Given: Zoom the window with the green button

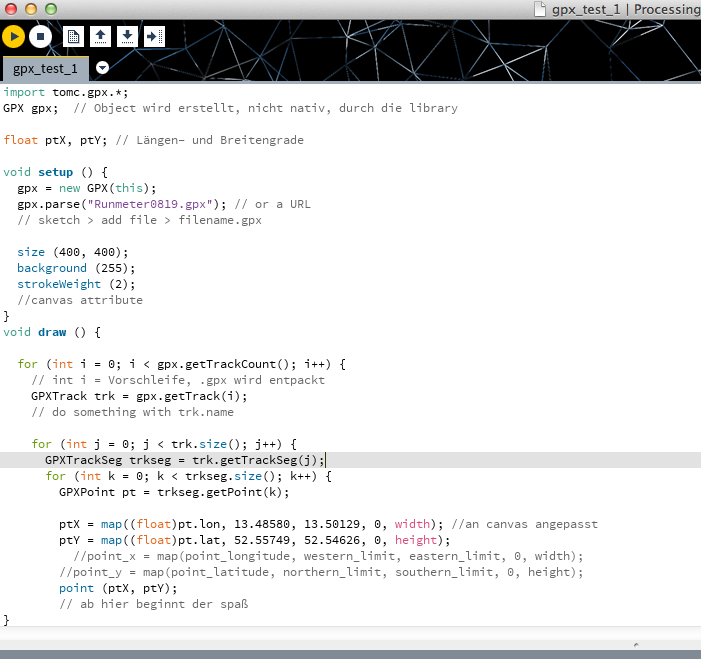Looking at the screenshot, I should coord(50,8).
